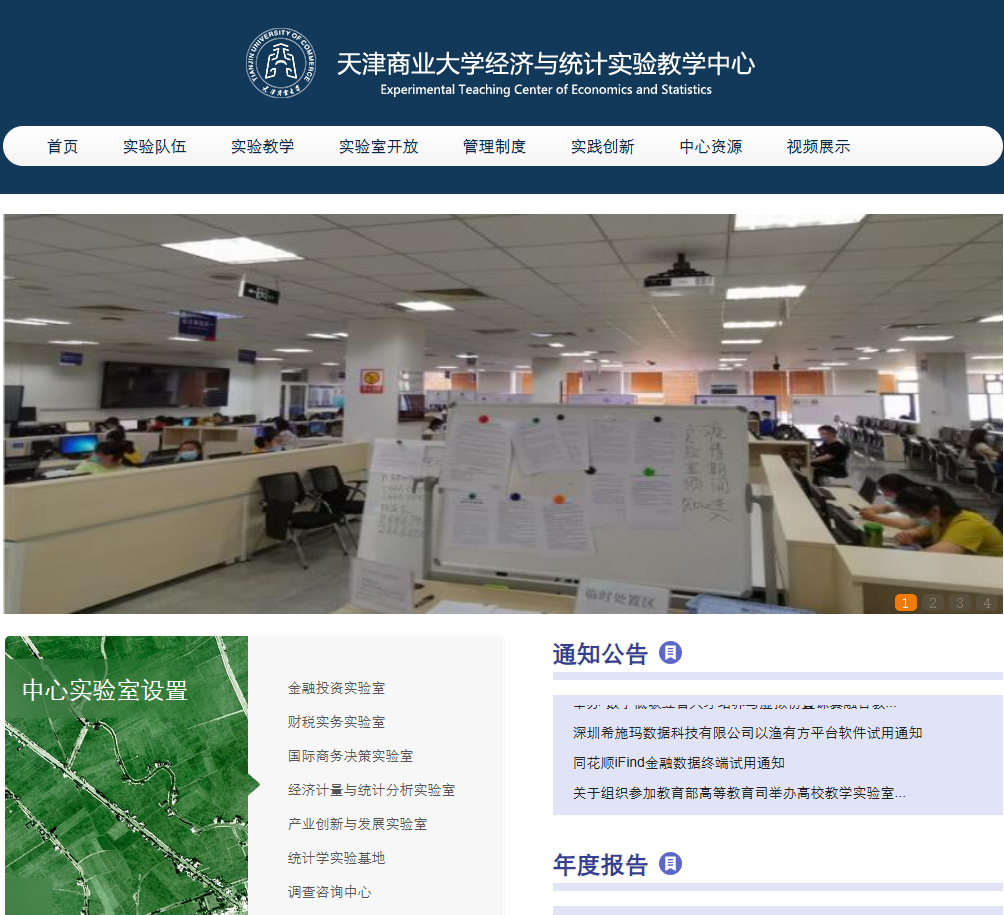Click the site title 天津商业大学经济与统计实验教学中心

click(x=546, y=63)
